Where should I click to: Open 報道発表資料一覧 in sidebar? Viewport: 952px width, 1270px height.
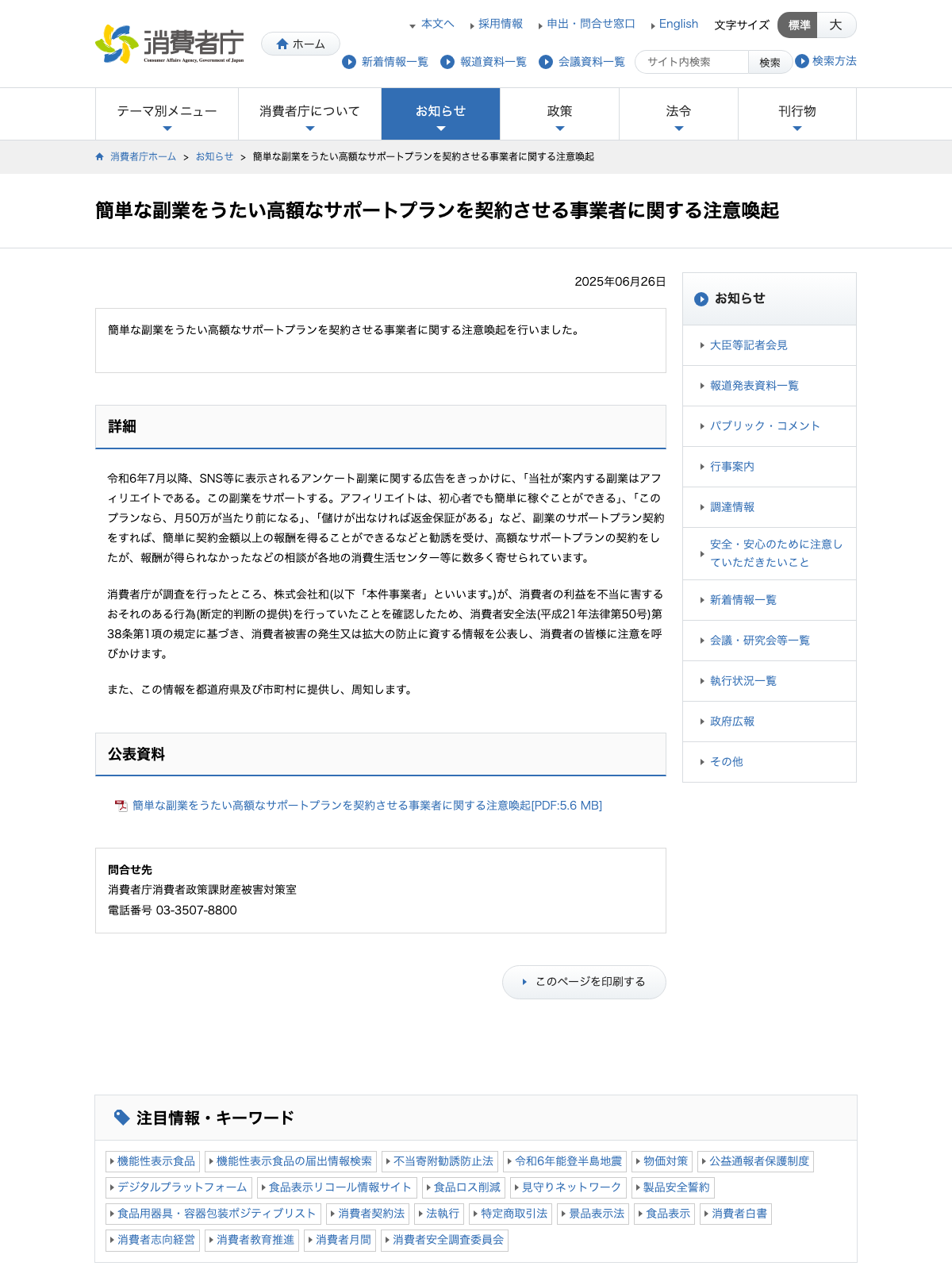tap(754, 386)
